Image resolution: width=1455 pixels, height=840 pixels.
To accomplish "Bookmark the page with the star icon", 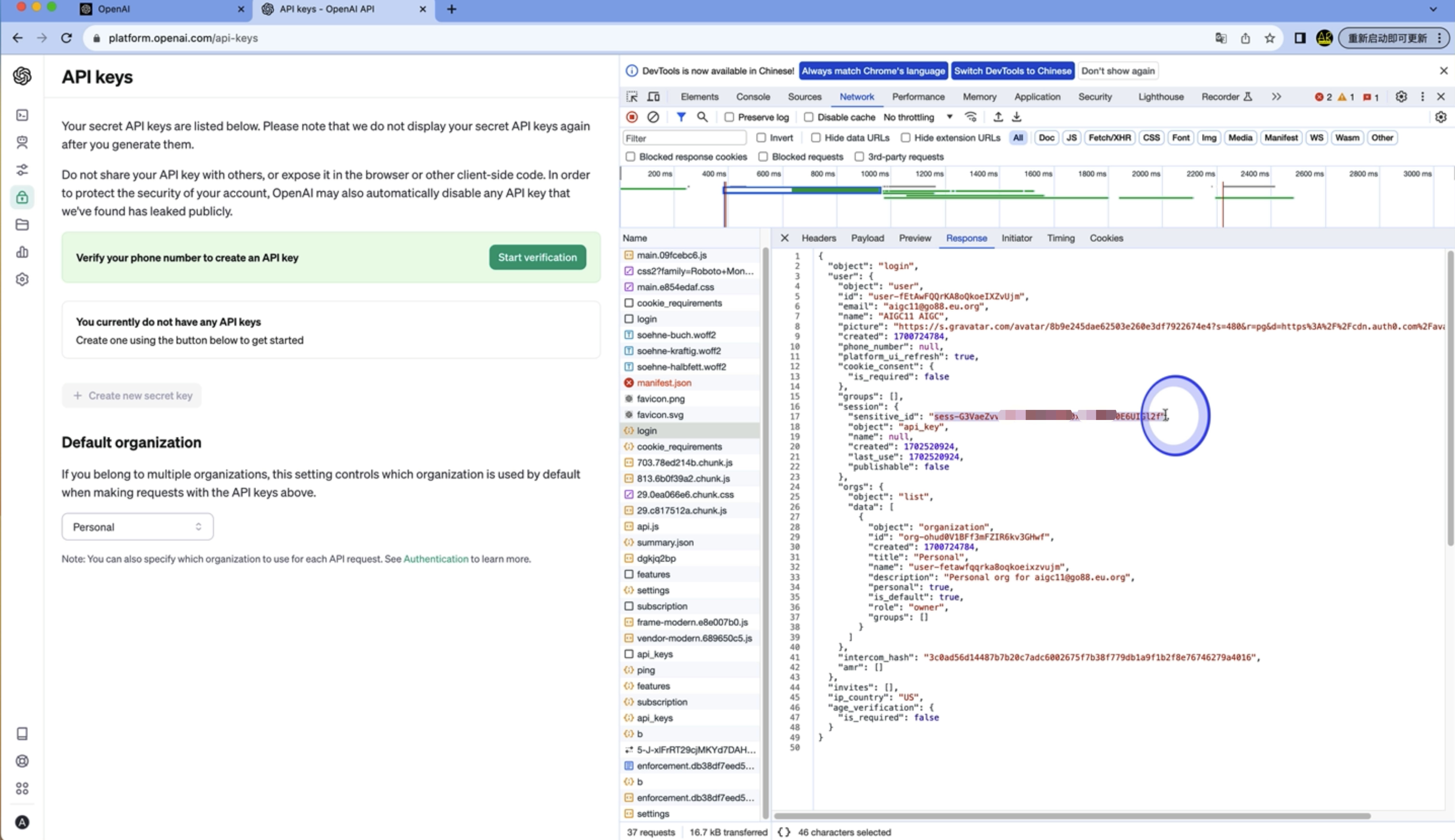I will coord(1270,38).
